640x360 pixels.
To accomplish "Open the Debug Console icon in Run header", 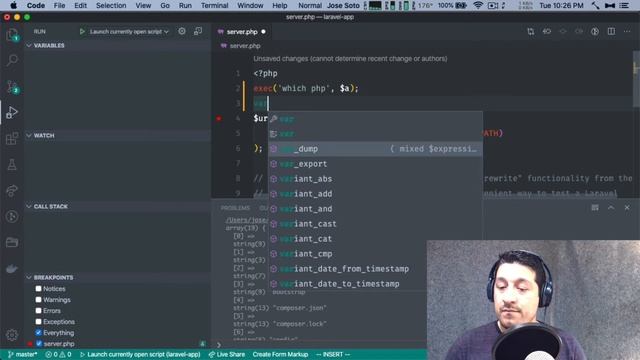I will pyautogui.click(x=198, y=31).
